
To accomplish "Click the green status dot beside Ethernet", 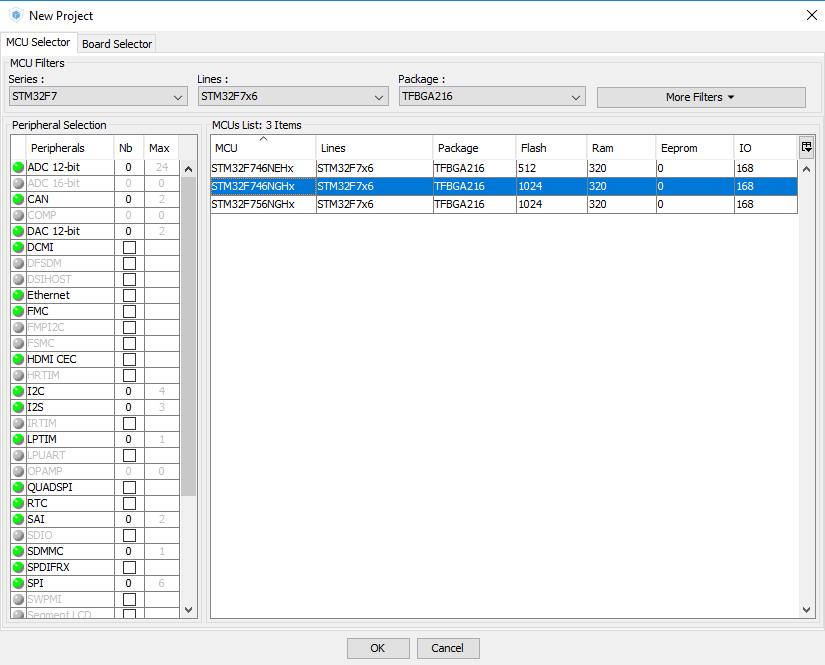I will pos(18,295).
